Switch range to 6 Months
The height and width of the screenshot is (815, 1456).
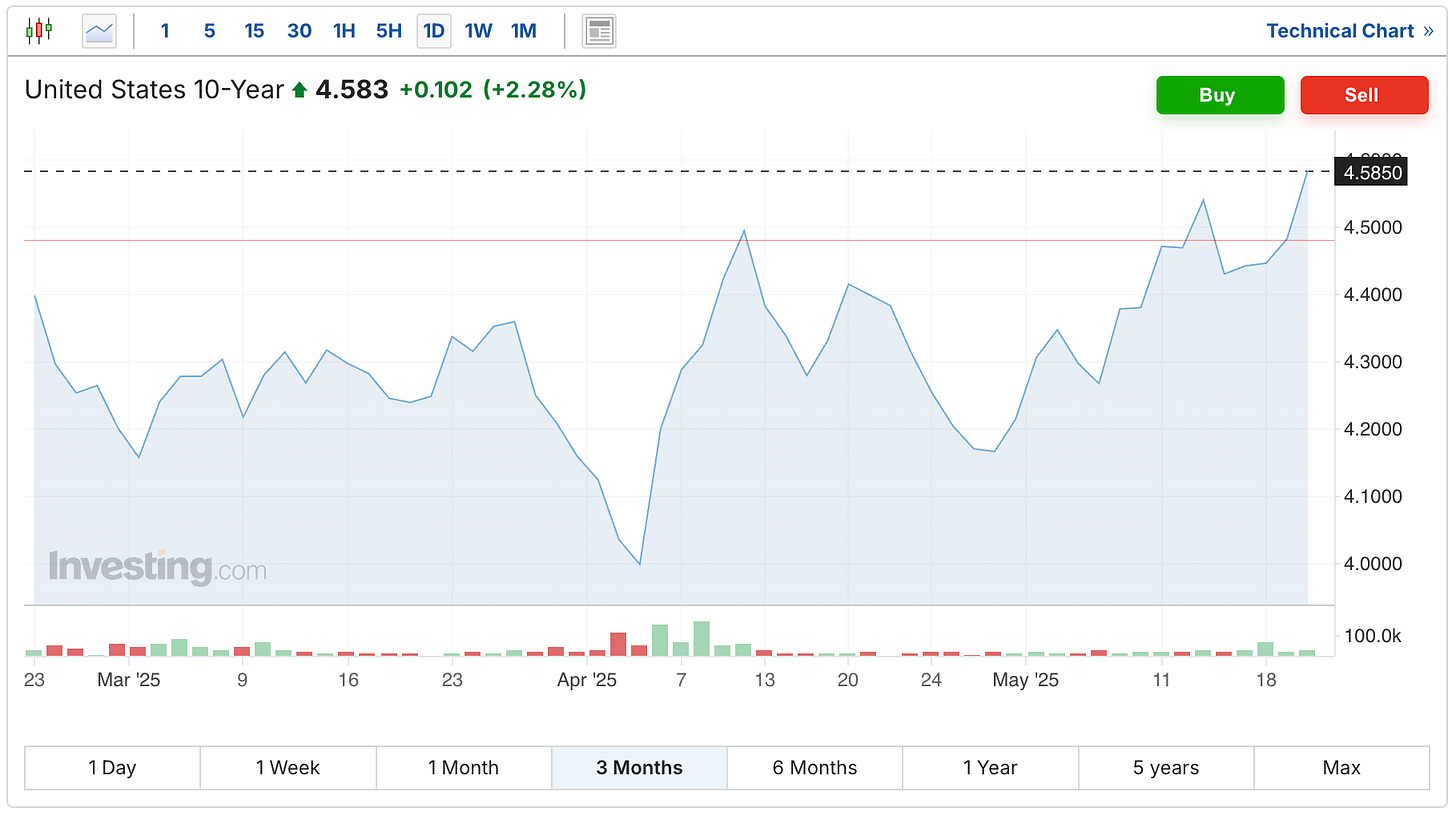815,768
